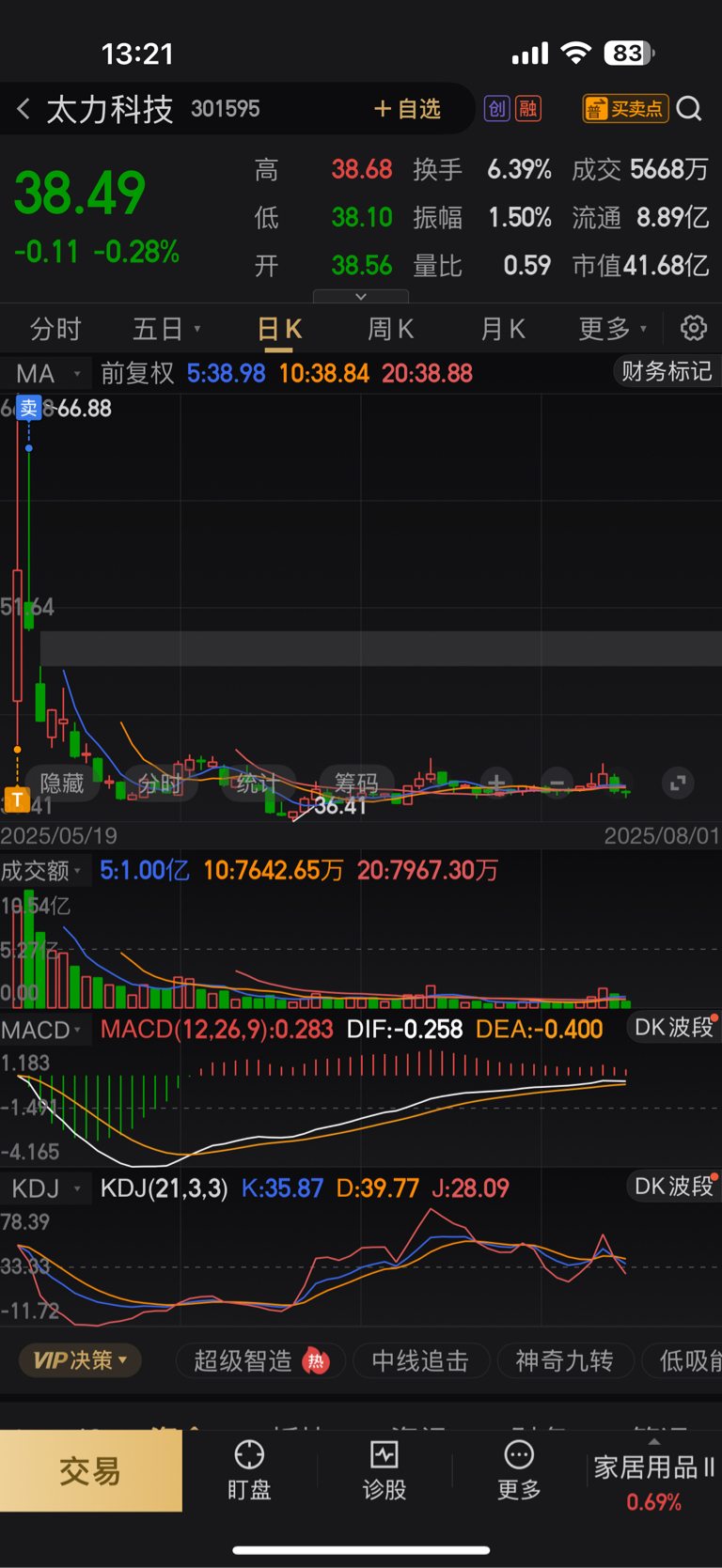Tap the KDJ(21,3,3) parameter label
This screenshot has height=1568, width=722.
tap(165, 1188)
